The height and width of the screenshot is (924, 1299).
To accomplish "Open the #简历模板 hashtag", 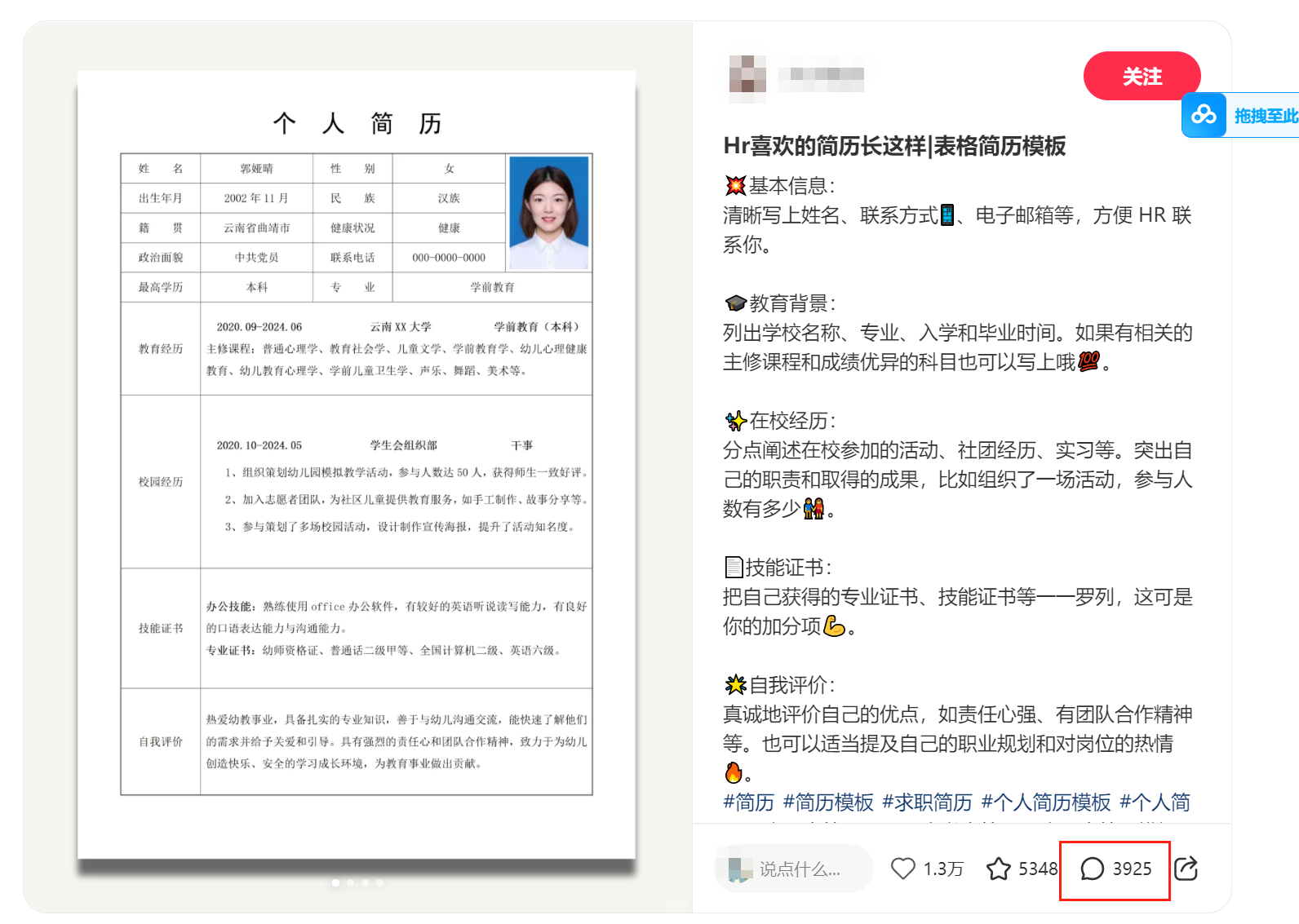I will (828, 802).
